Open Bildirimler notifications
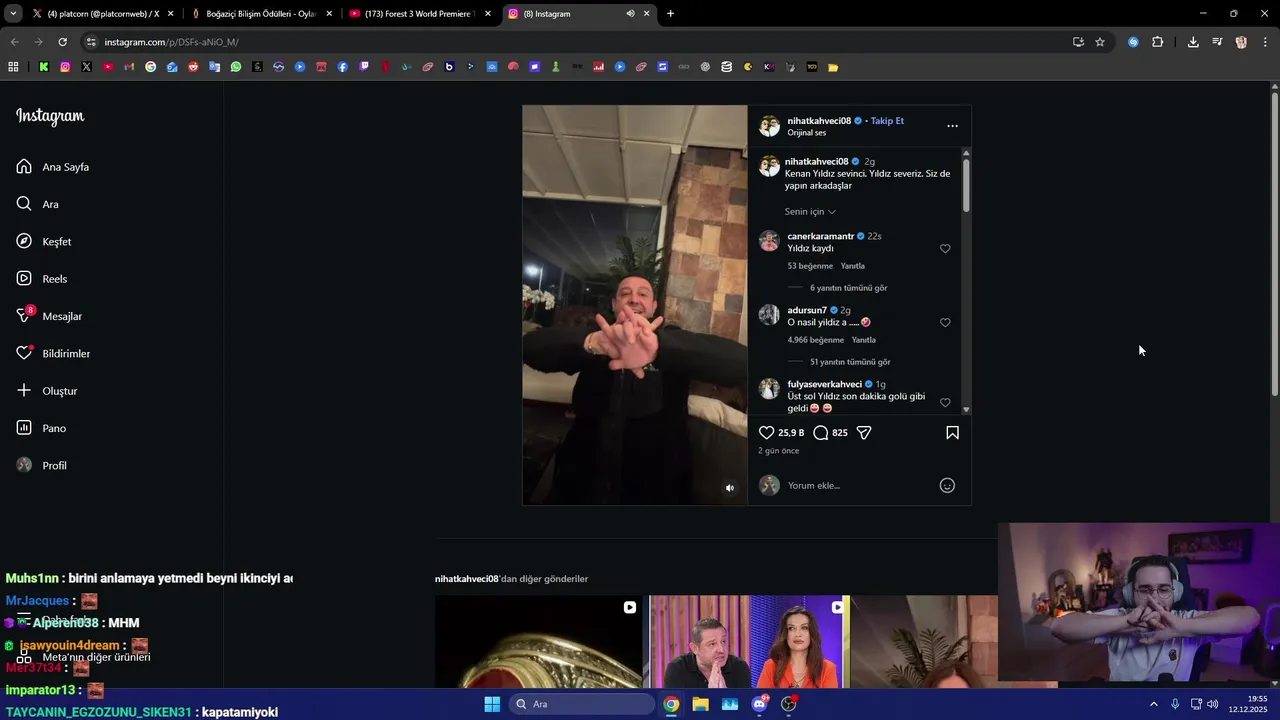1280x720 pixels. 53,354
